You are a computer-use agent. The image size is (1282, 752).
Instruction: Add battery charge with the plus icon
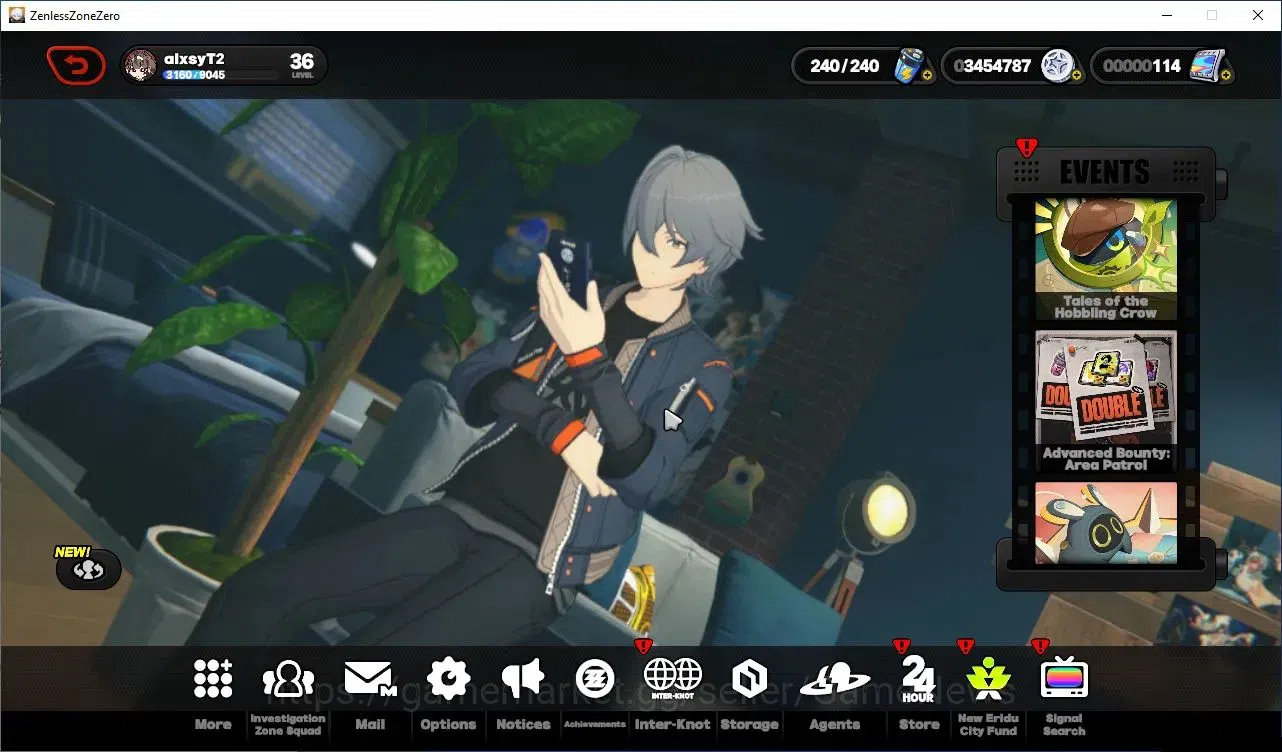click(927, 75)
